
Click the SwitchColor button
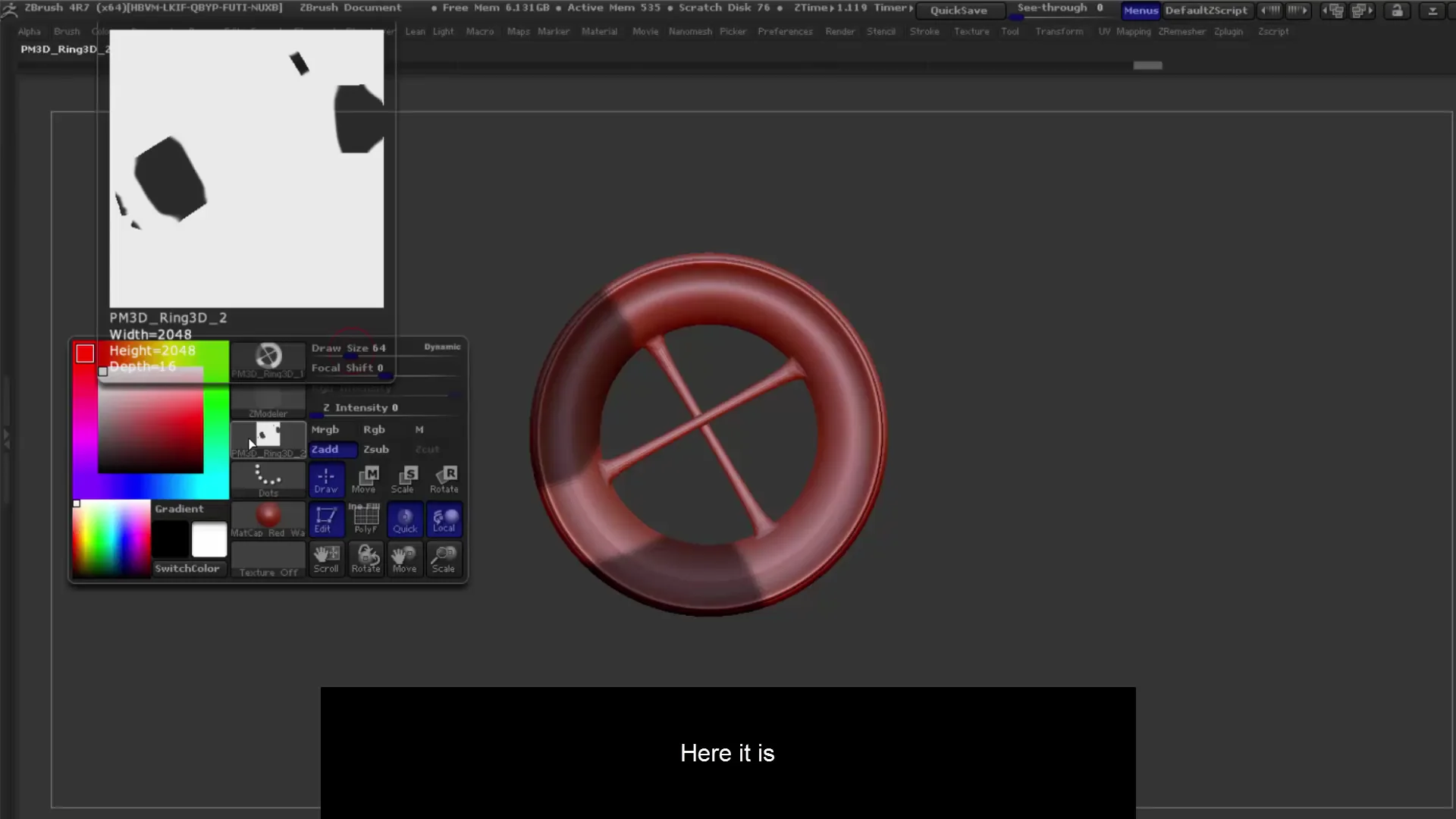[187, 569]
